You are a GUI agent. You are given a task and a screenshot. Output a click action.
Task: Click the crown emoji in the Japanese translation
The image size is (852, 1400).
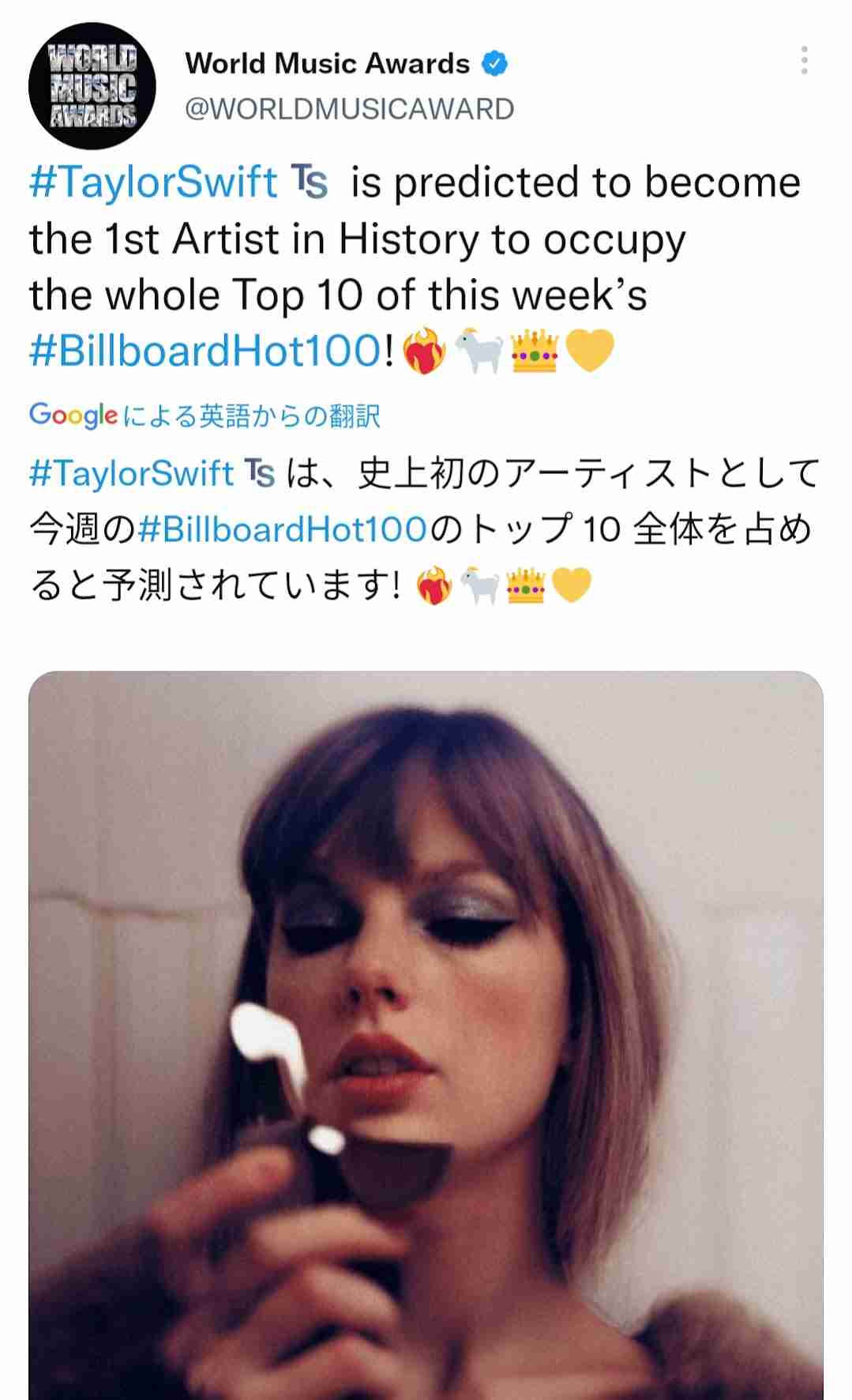[x=526, y=586]
